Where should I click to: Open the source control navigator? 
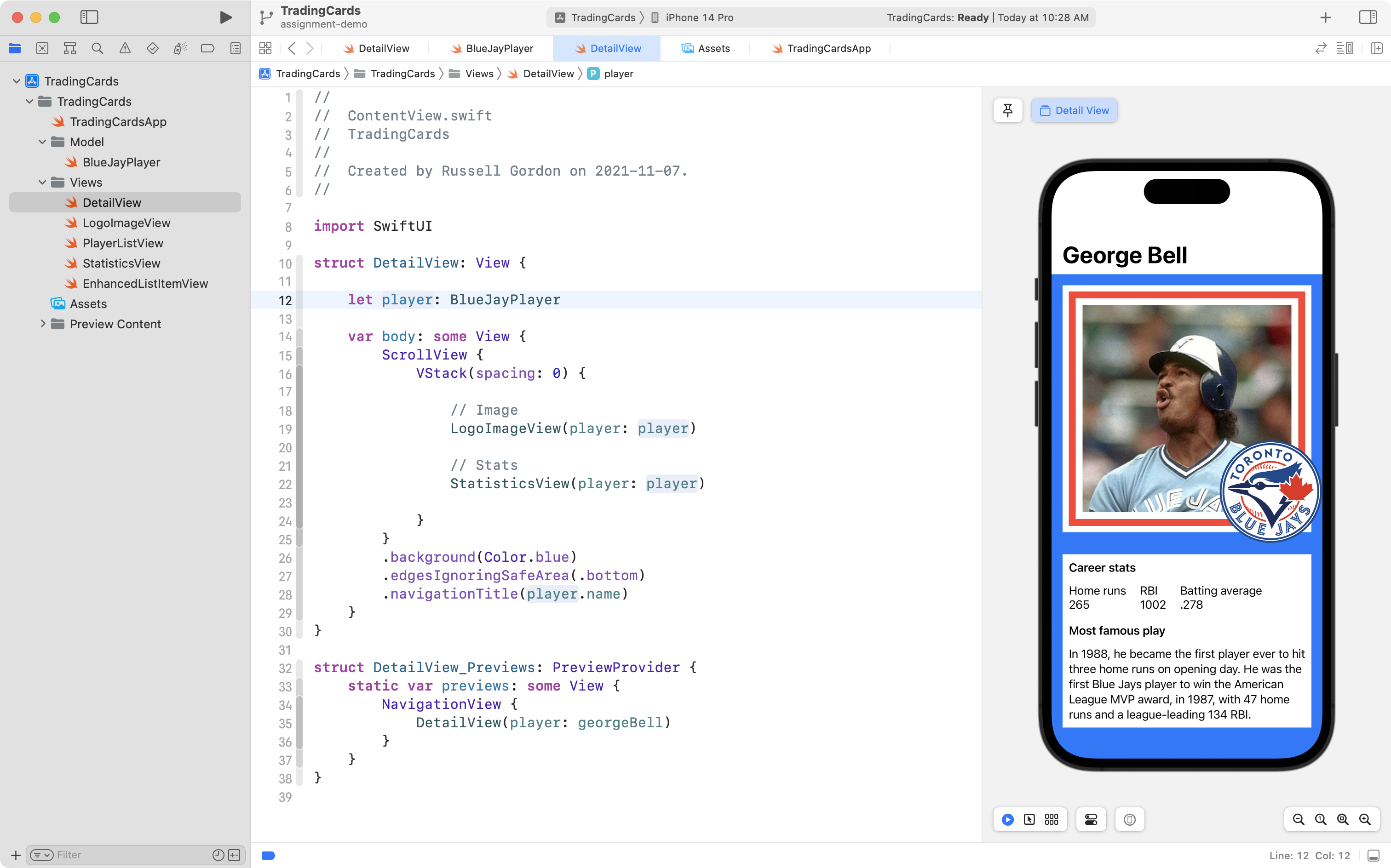point(42,48)
